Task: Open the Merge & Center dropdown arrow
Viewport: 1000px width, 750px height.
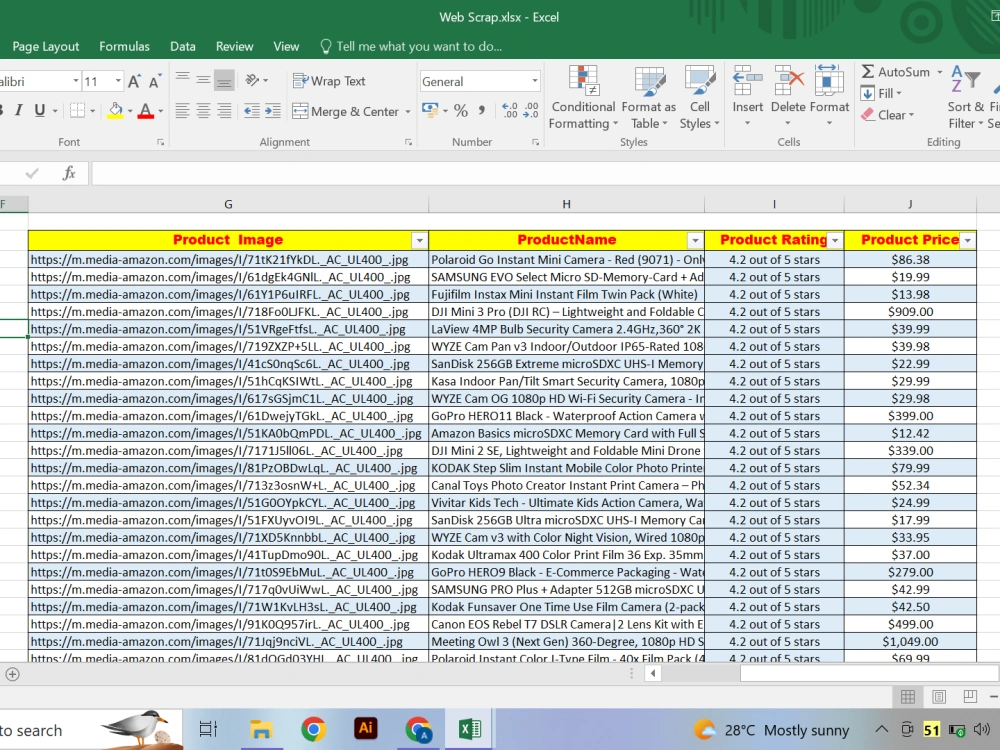Action: point(408,112)
